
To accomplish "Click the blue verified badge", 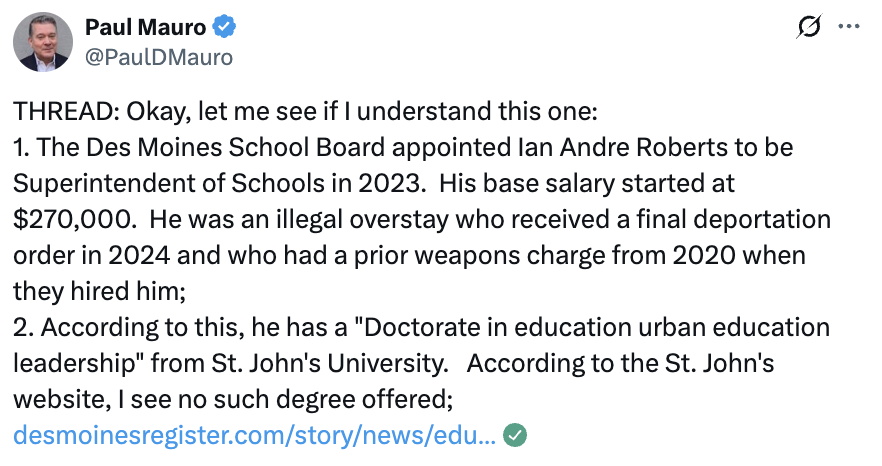I will pos(221,29).
